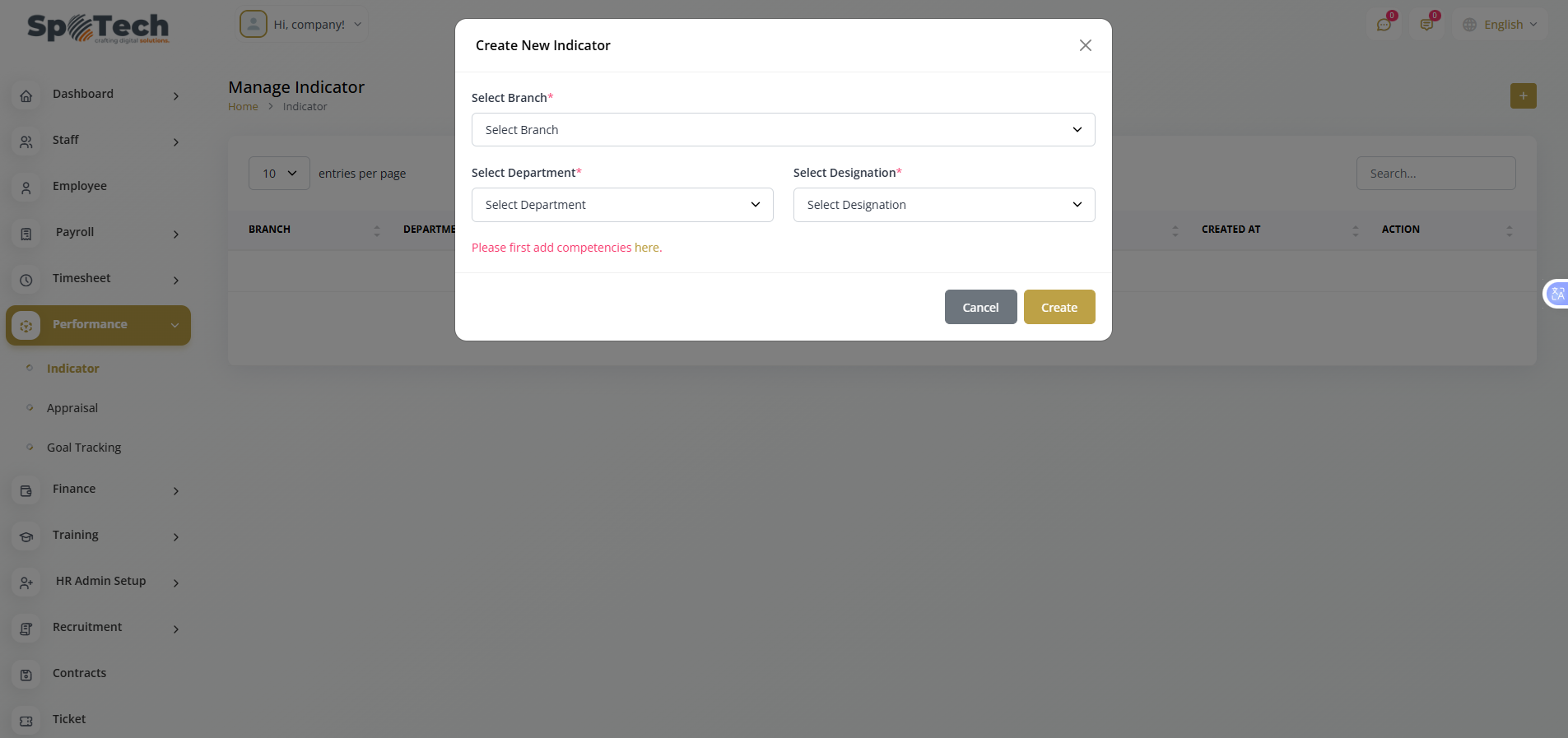Open the Appraisal submenu item
The image size is (1568, 738).
[72, 408]
